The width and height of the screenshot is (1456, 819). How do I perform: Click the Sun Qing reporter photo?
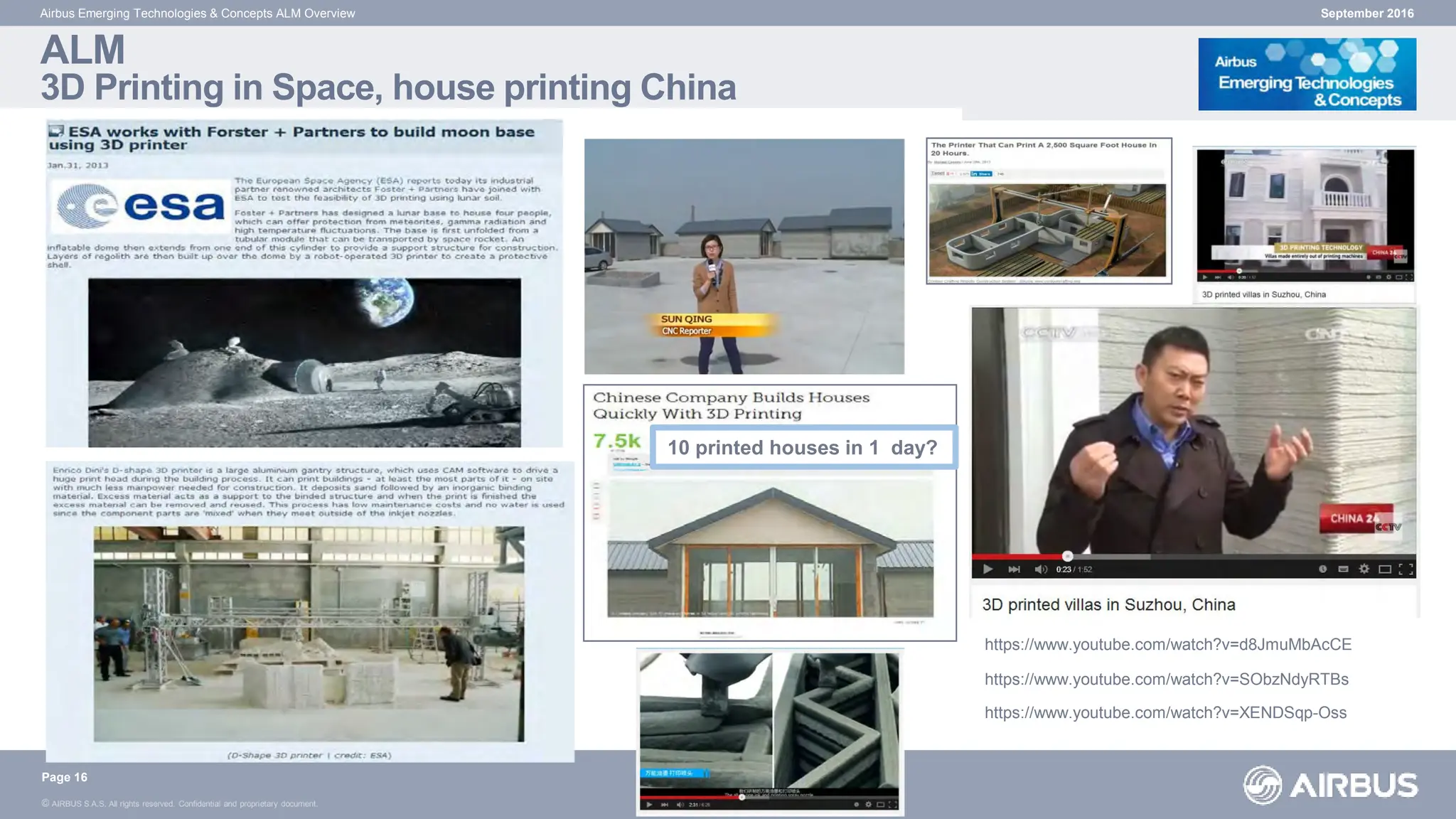tap(744, 256)
